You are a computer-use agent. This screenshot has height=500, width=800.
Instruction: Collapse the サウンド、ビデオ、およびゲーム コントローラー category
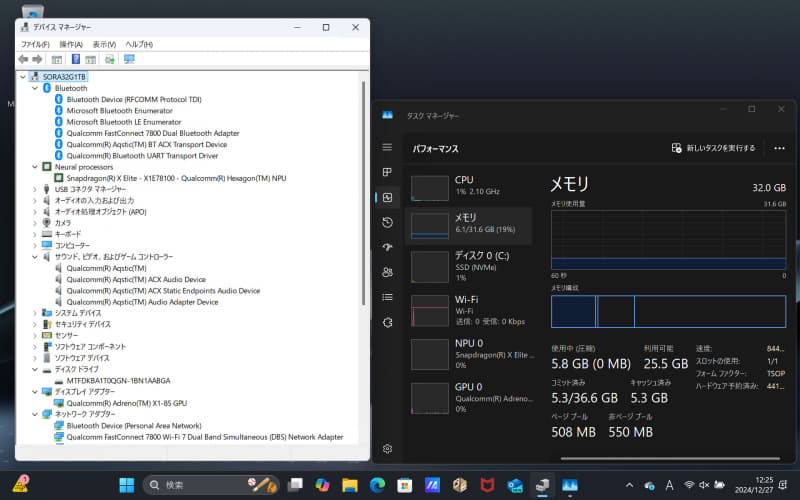[35, 257]
